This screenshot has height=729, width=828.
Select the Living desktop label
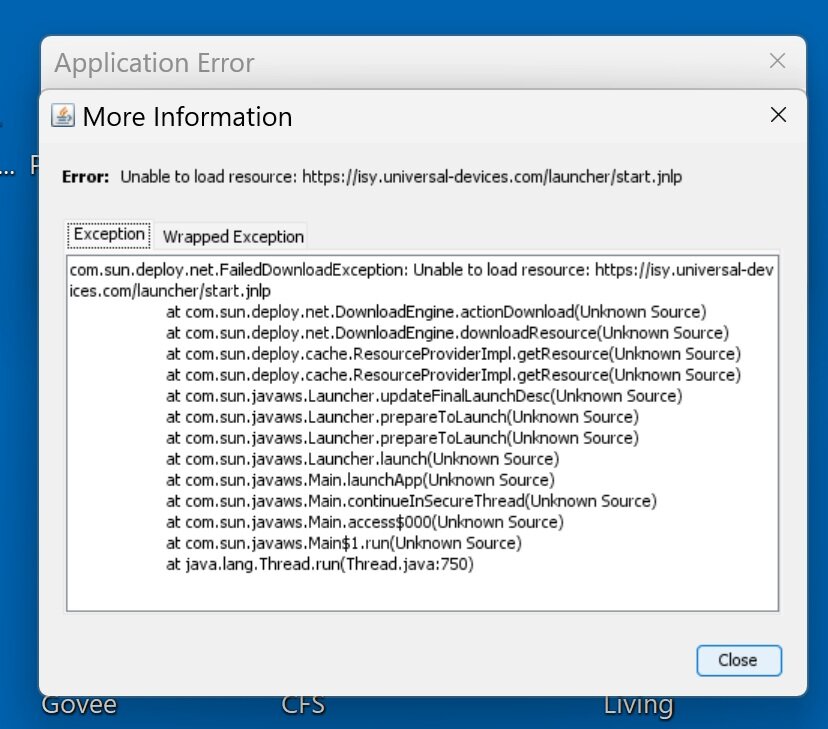click(x=638, y=706)
